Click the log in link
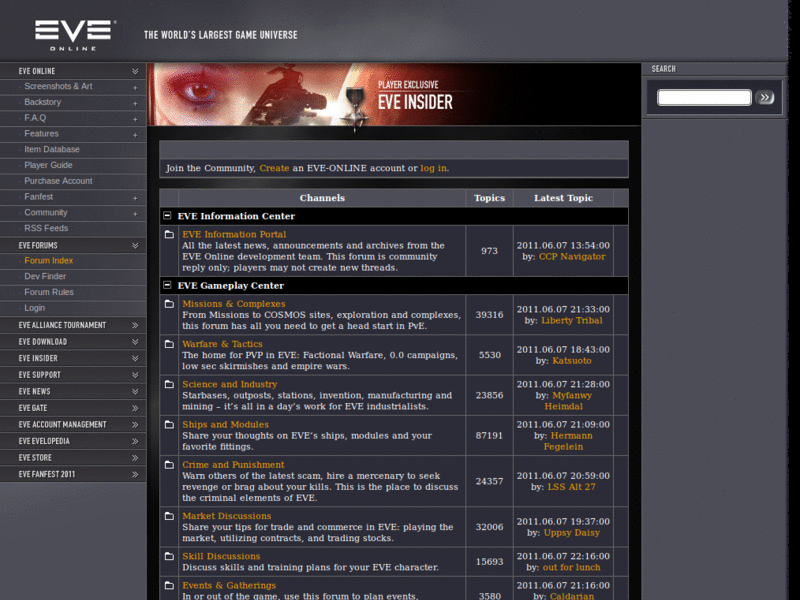This screenshot has height=600, width=800. 434,168
